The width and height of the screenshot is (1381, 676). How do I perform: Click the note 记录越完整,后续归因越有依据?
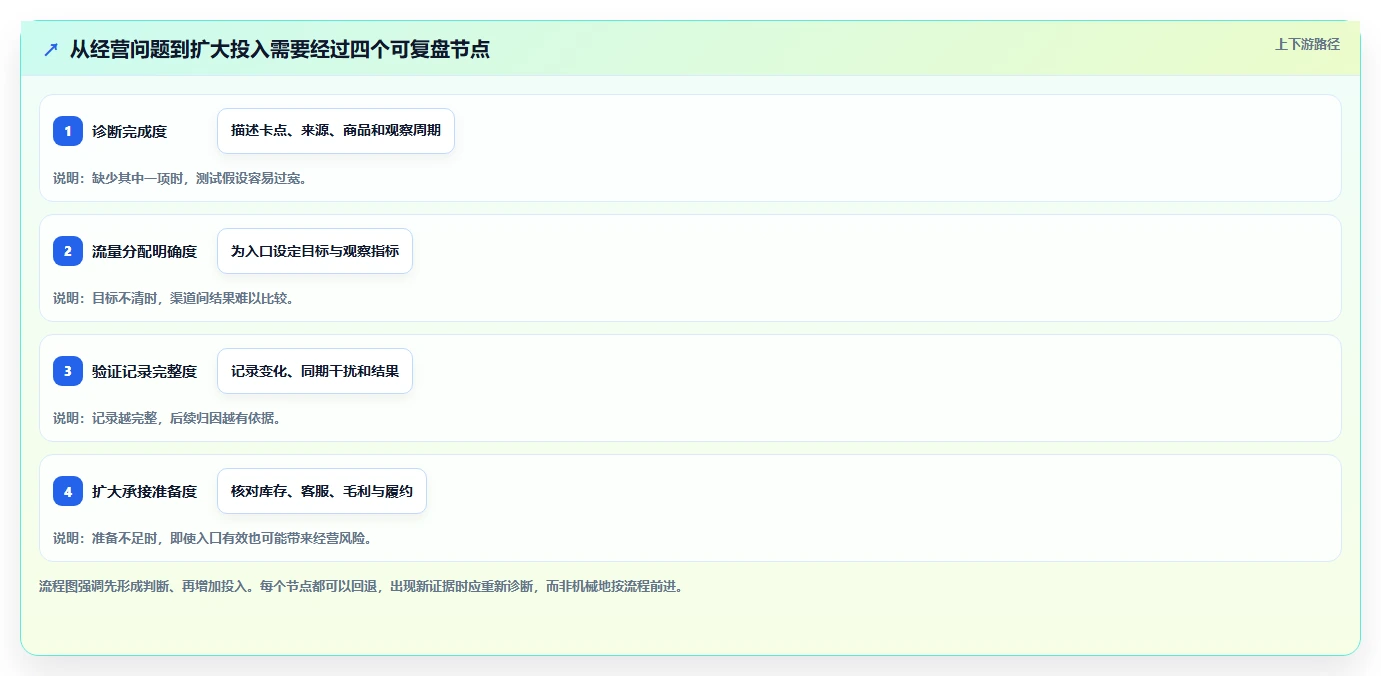[167, 418]
